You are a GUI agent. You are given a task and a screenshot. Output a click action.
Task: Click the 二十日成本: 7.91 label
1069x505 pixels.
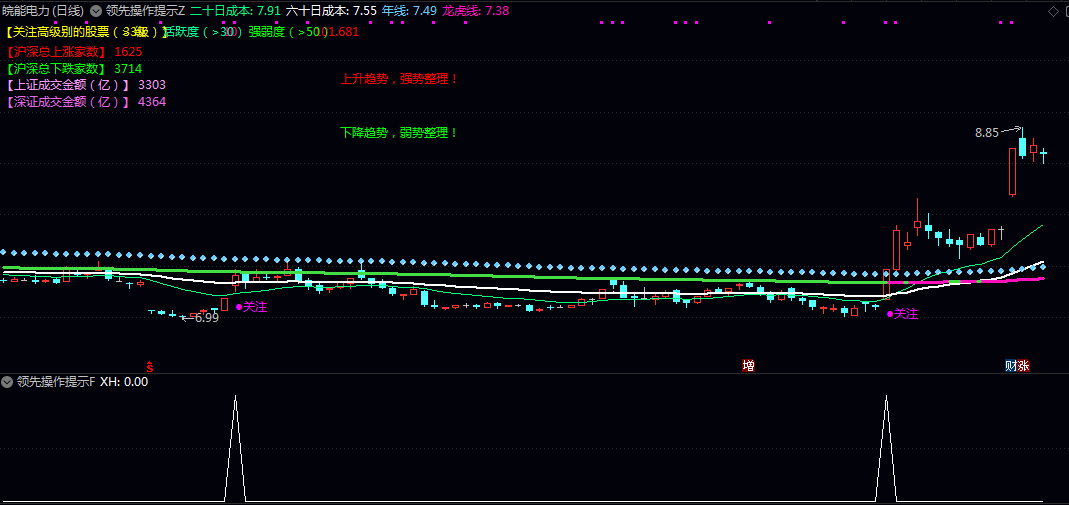pyautogui.click(x=235, y=11)
